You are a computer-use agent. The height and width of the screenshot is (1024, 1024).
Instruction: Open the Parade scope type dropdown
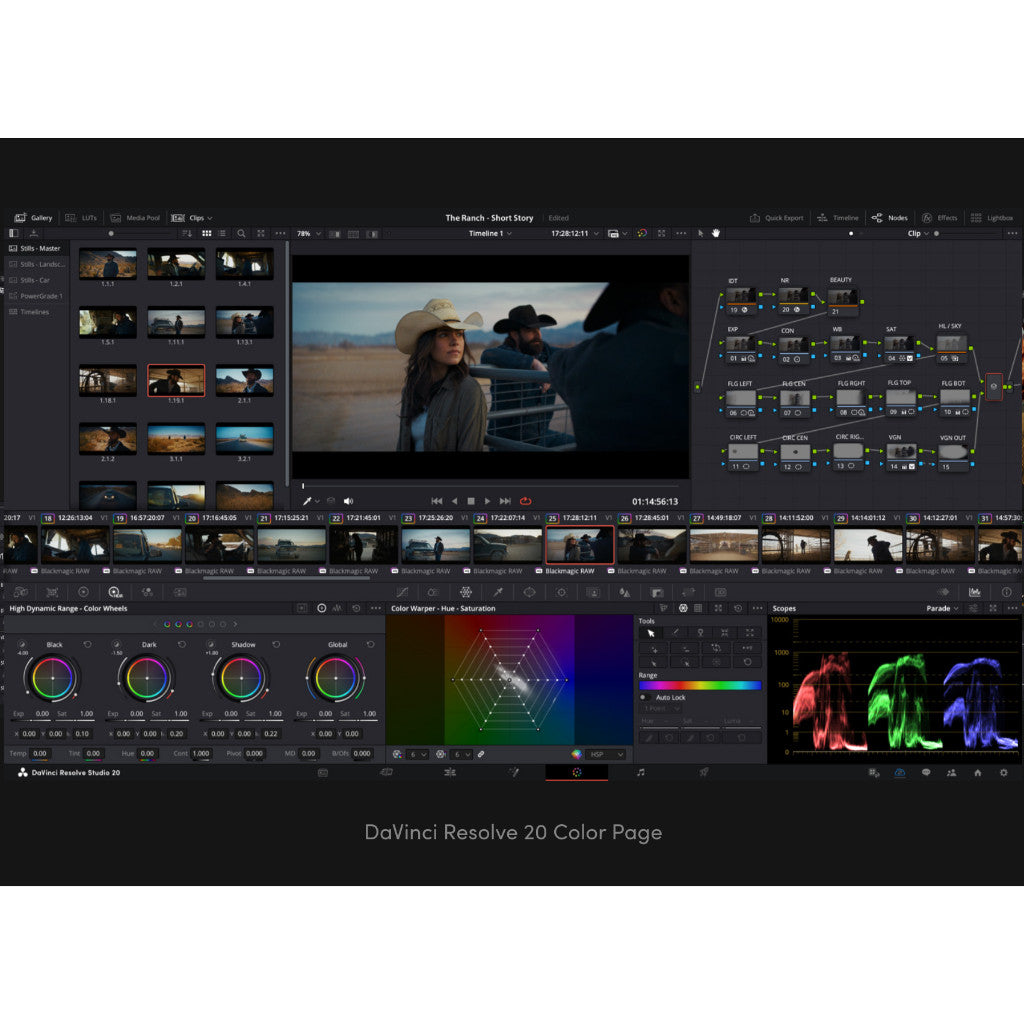(x=942, y=608)
